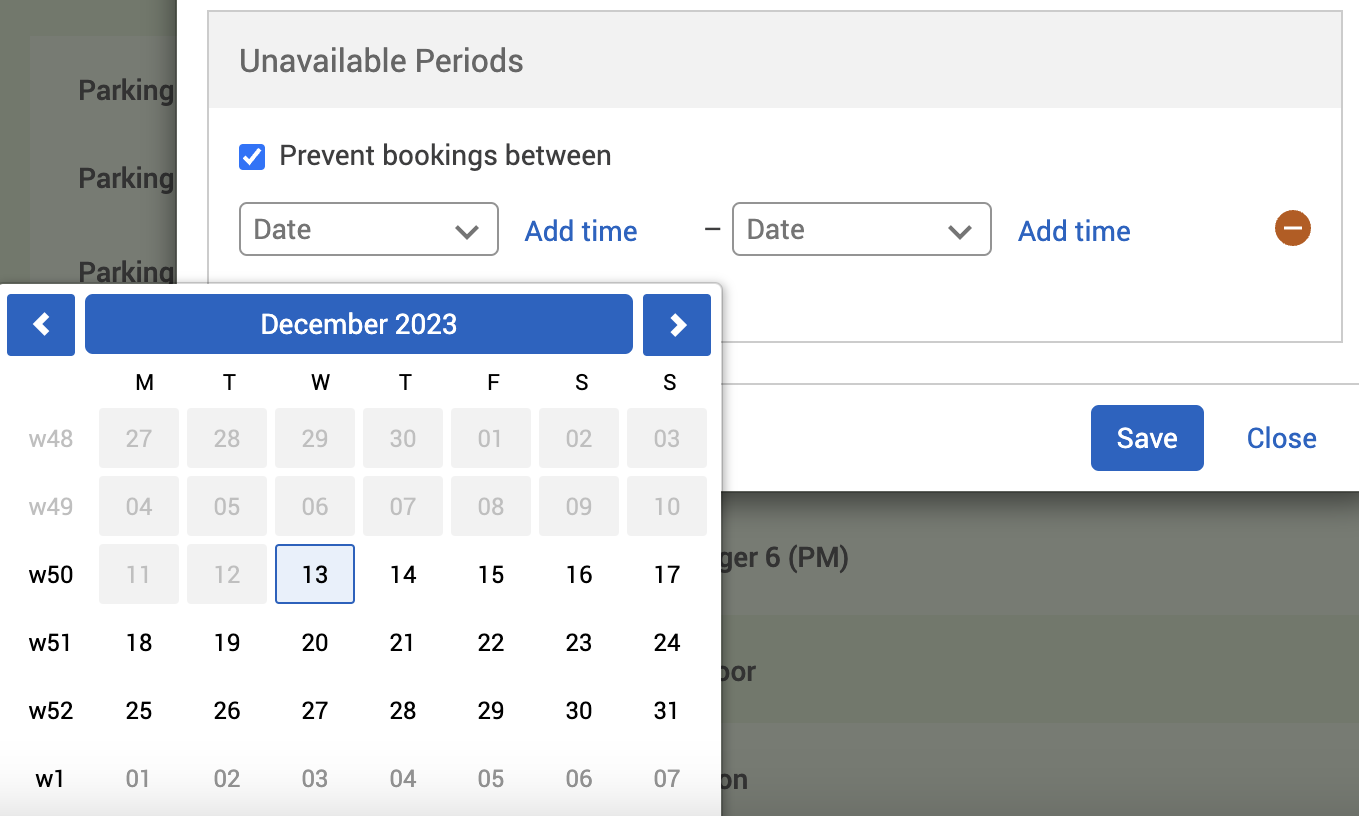Go to previous month in calendar

pos(41,325)
